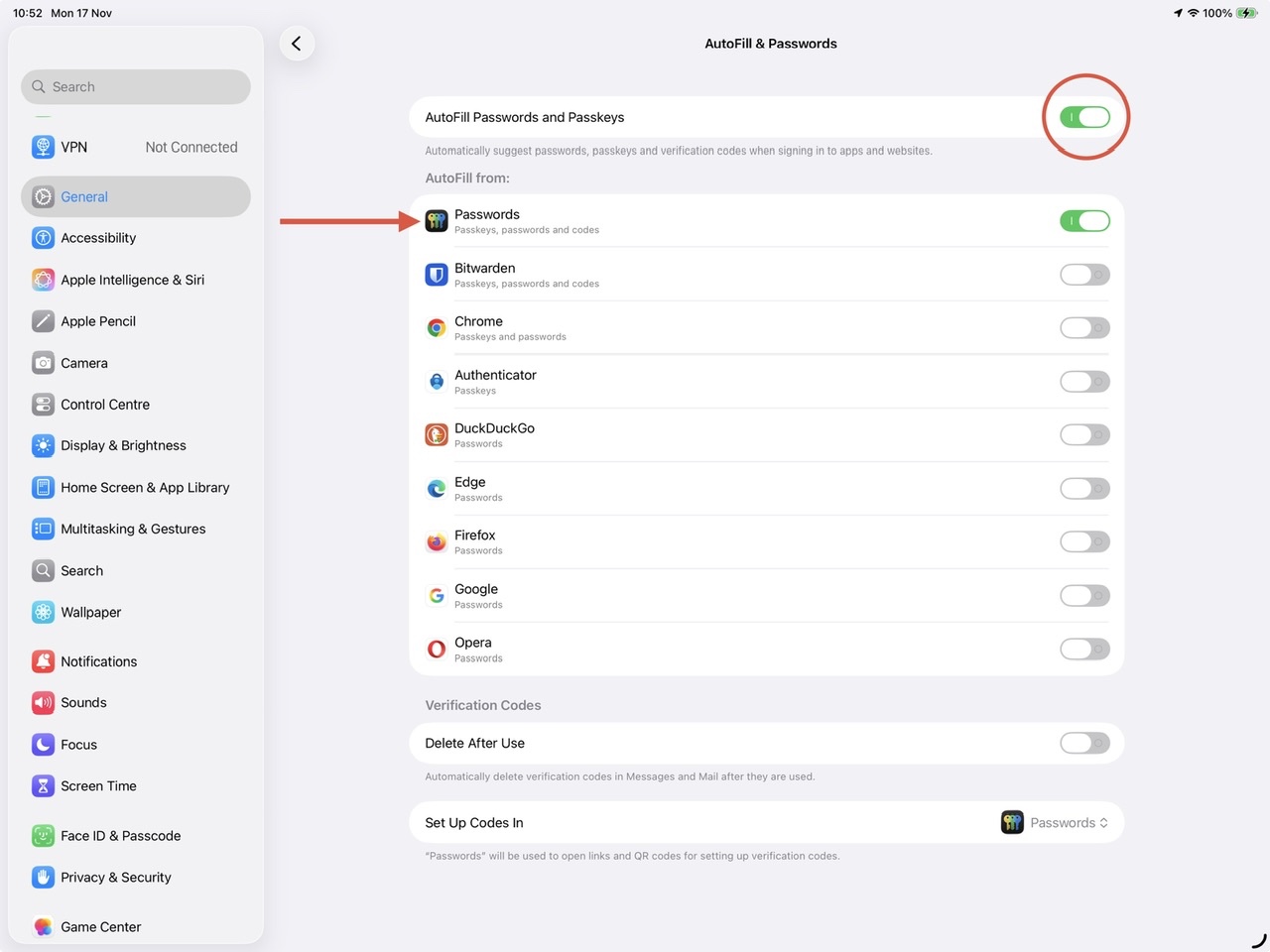Select Privacy & Security in sidebar
This screenshot has height=952, width=1270.
(x=116, y=878)
